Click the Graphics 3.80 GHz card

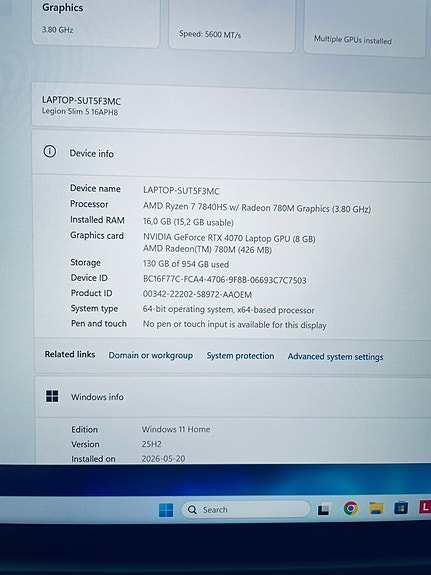(x=96, y=22)
